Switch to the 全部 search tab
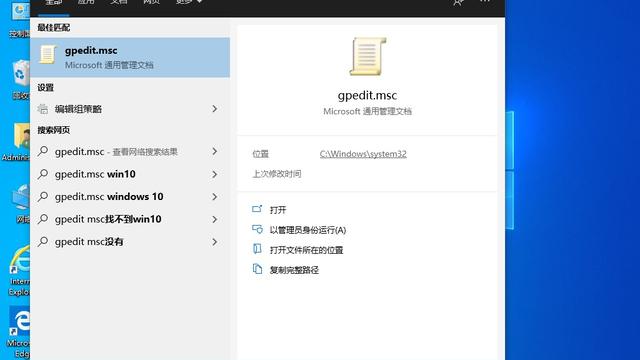640x360 pixels. tap(53, 3)
